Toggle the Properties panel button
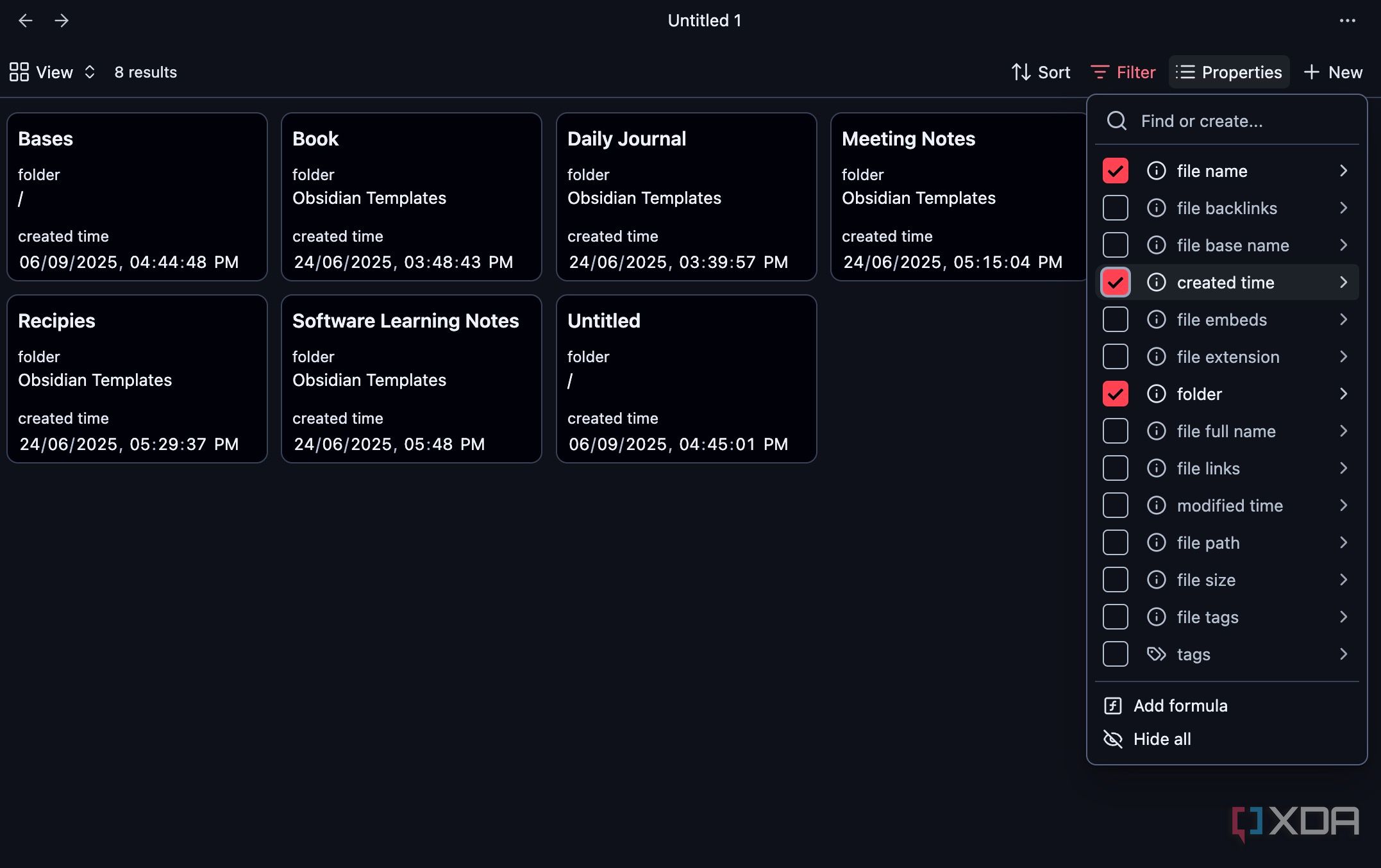The width and height of the screenshot is (1381, 868). click(1229, 72)
